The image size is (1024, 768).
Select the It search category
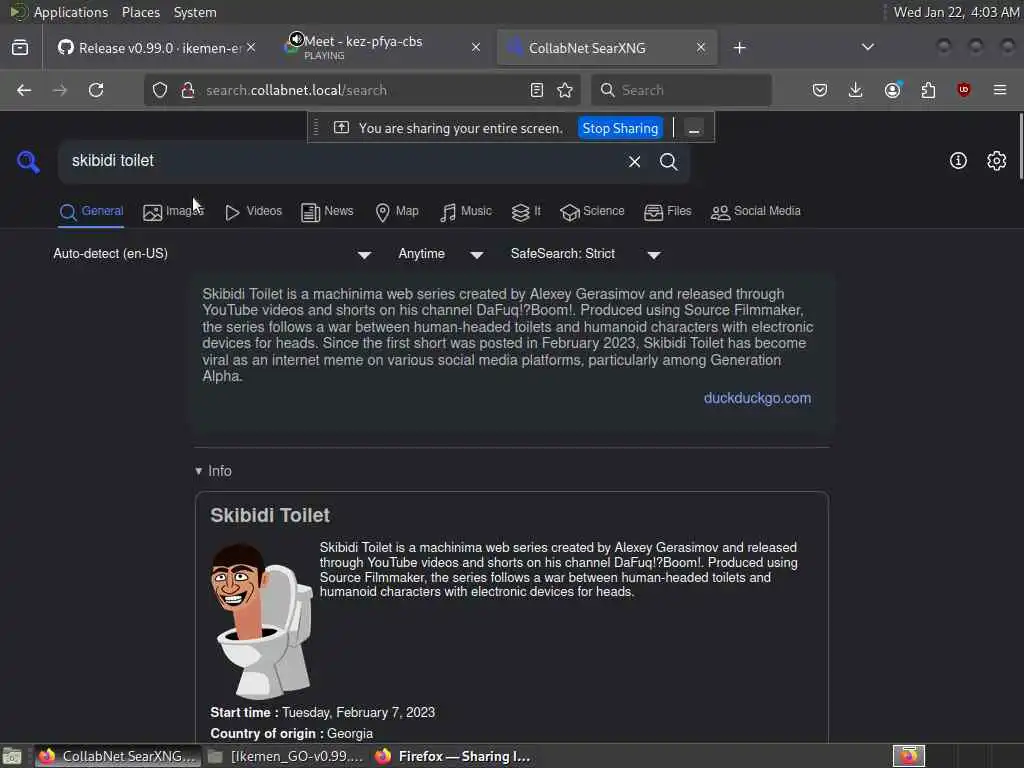(x=526, y=212)
